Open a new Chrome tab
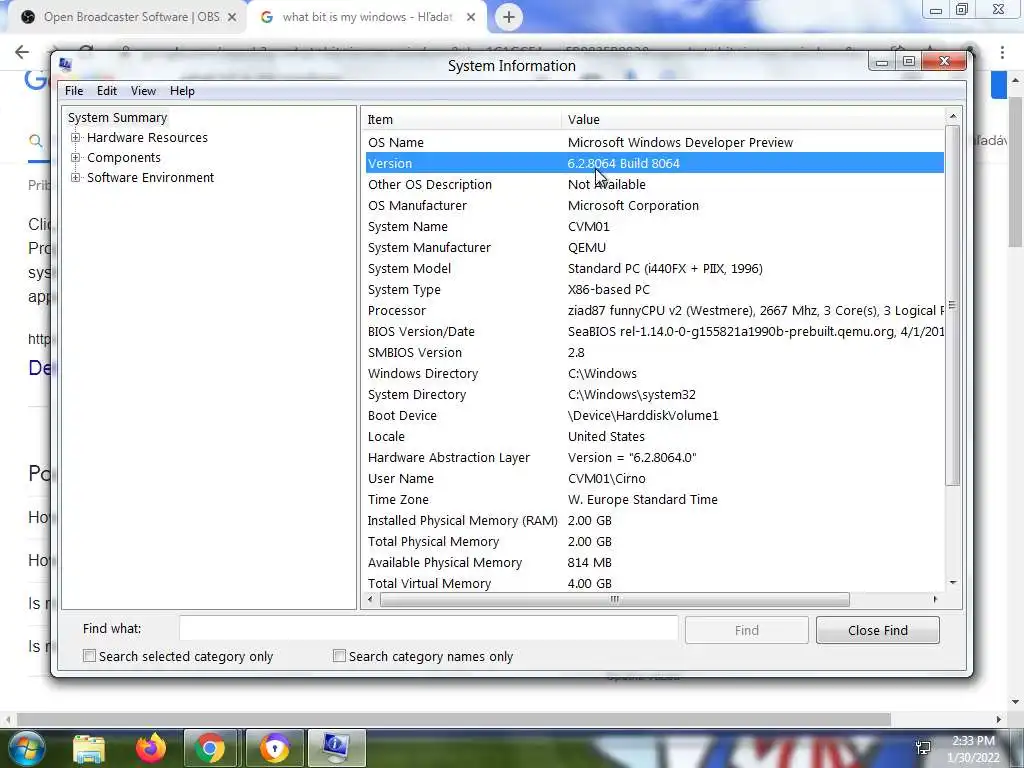Viewport: 1024px width, 768px height. (x=509, y=17)
